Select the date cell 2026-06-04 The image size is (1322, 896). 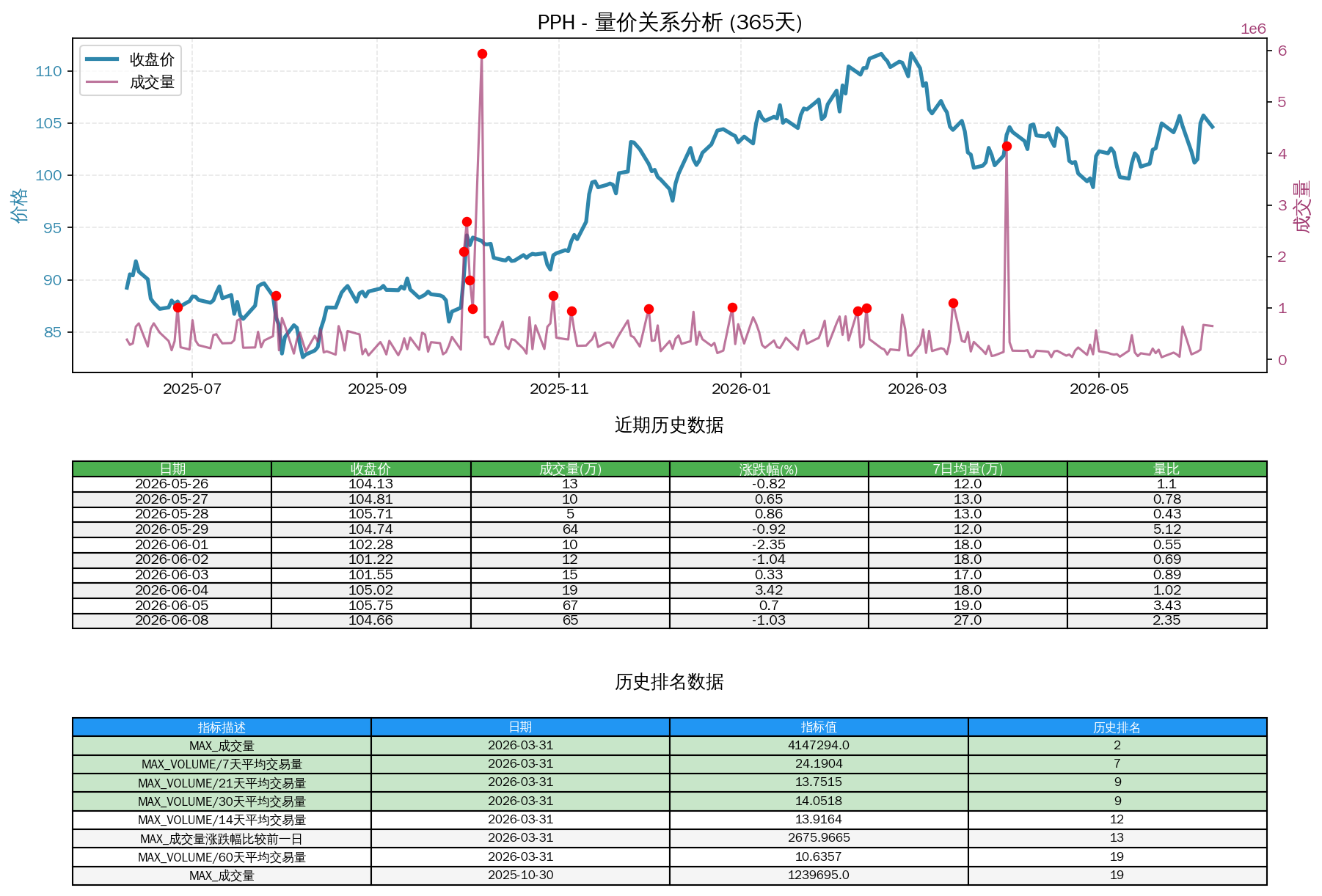pyautogui.click(x=172, y=590)
